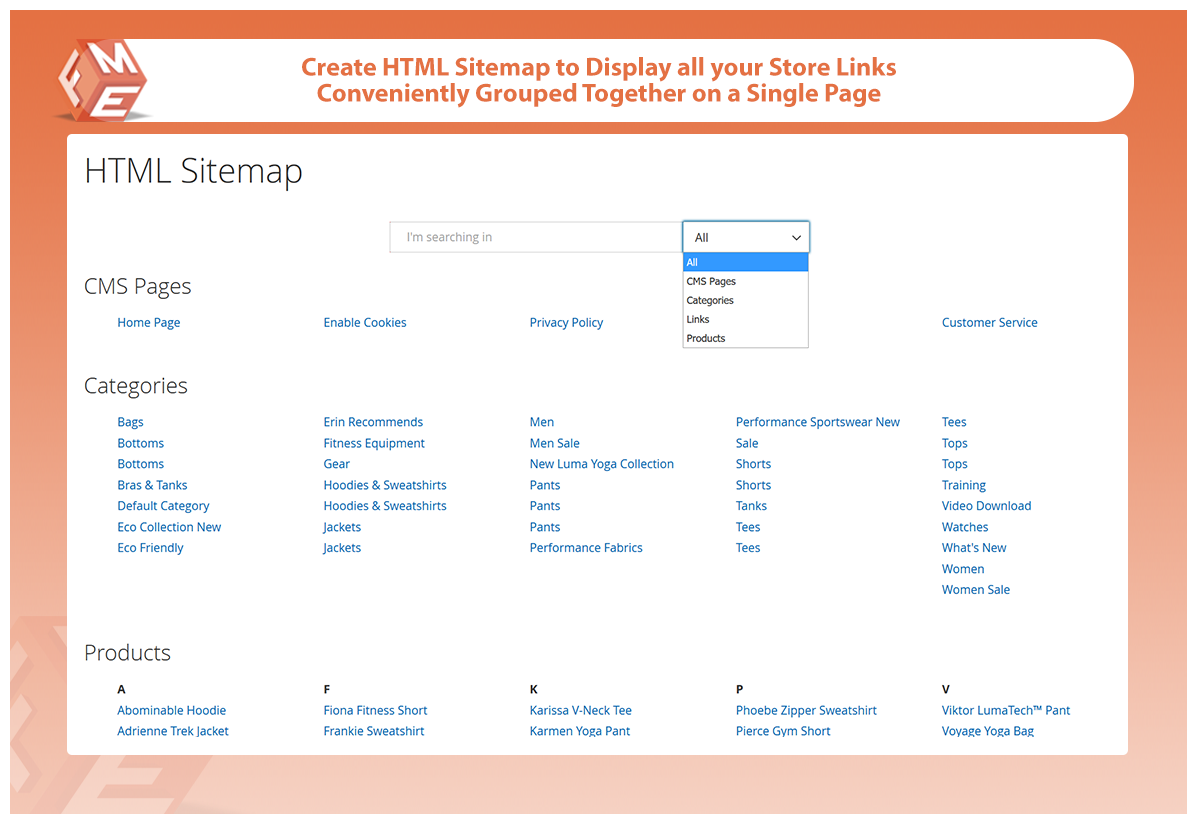This screenshot has width=1197, height=824.
Task: Open the search category dropdown showing All
Action: pos(746,238)
